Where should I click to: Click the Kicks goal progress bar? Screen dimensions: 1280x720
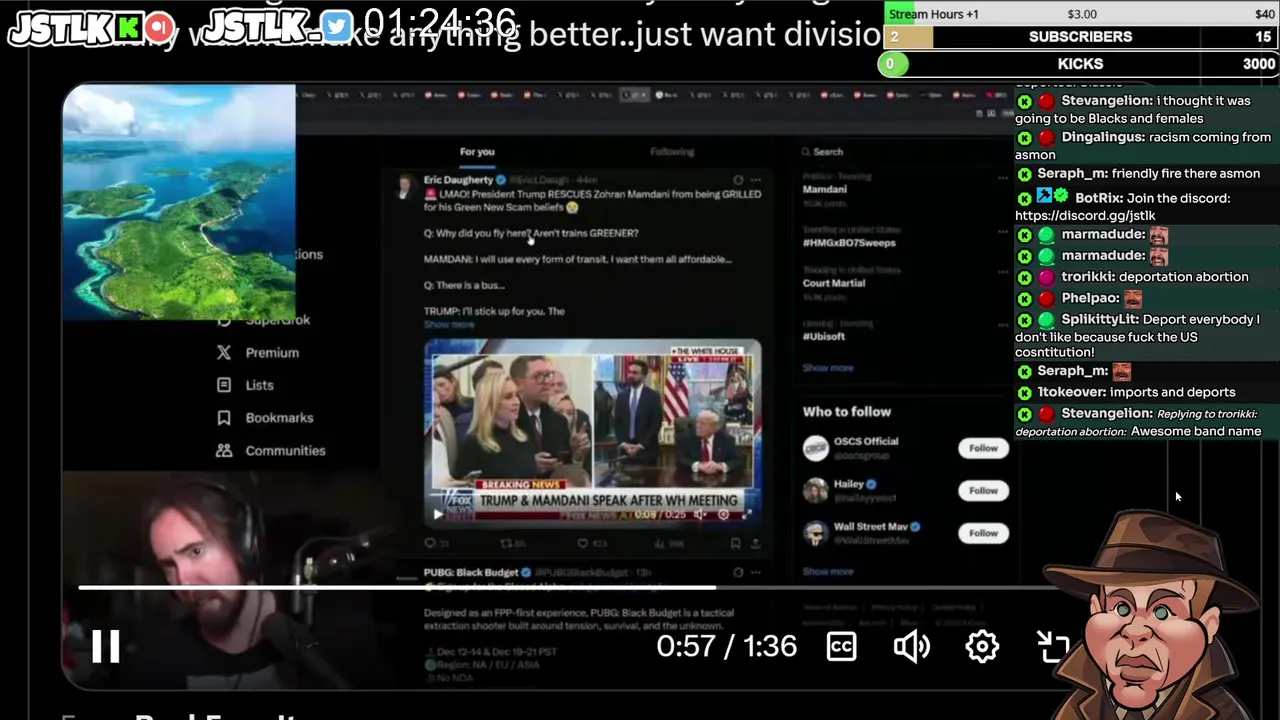[x=1078, y=64]
